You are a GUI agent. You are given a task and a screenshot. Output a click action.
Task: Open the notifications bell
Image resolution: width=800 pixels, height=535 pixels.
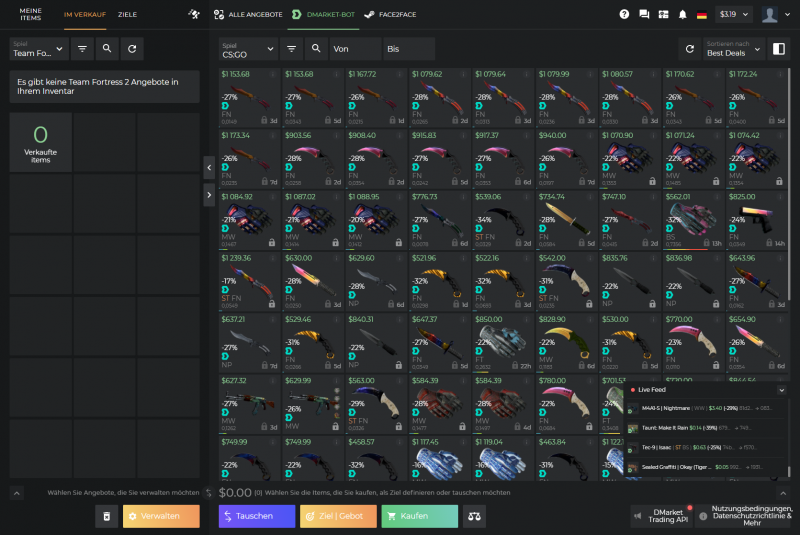(683, 14)
